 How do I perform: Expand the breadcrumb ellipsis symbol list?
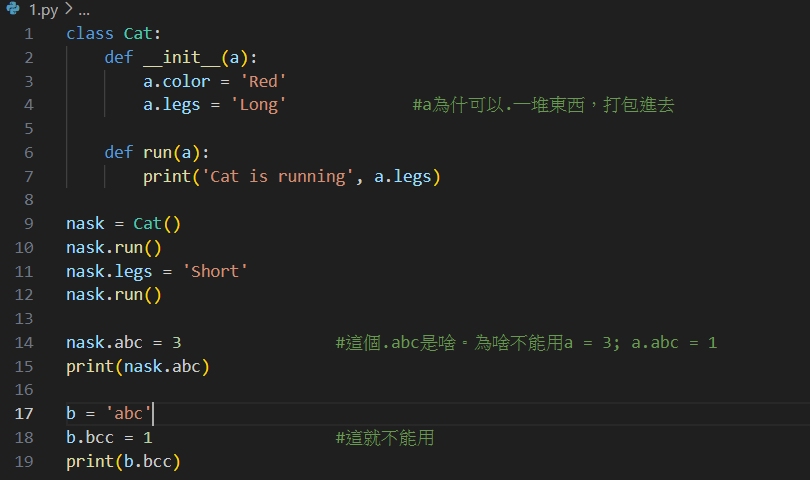point(84,10)
